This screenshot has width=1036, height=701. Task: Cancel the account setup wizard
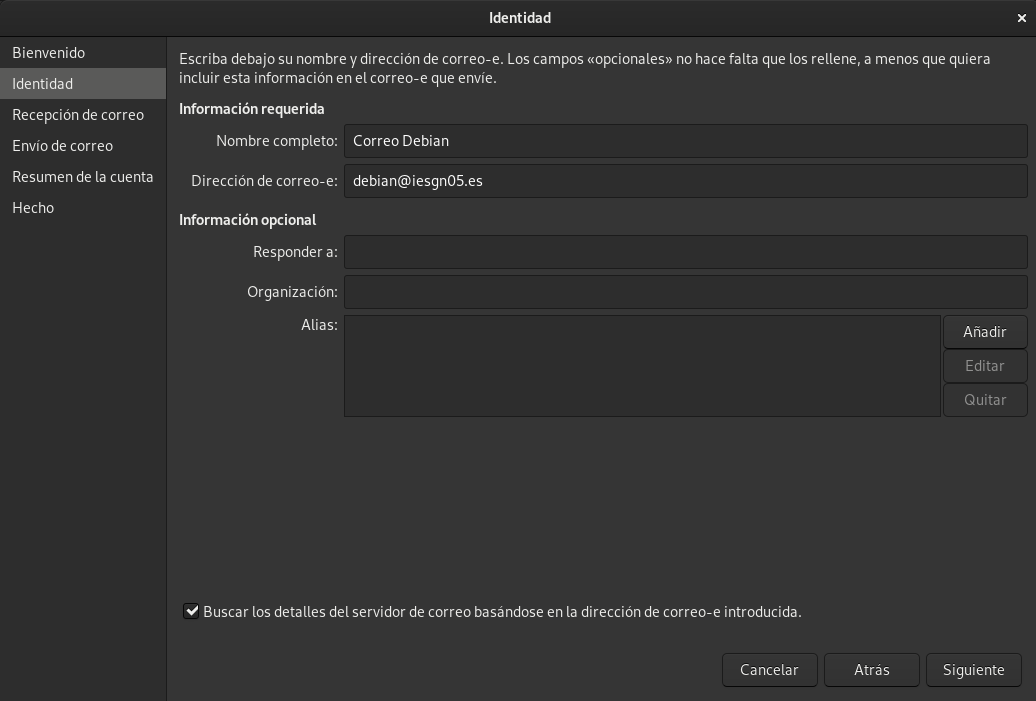[x=769, y=670]
